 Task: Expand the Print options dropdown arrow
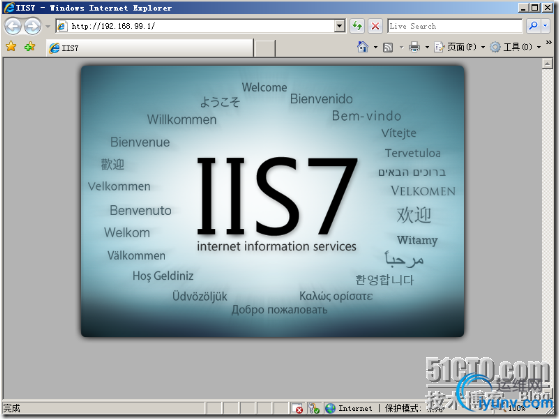[427, 47]
